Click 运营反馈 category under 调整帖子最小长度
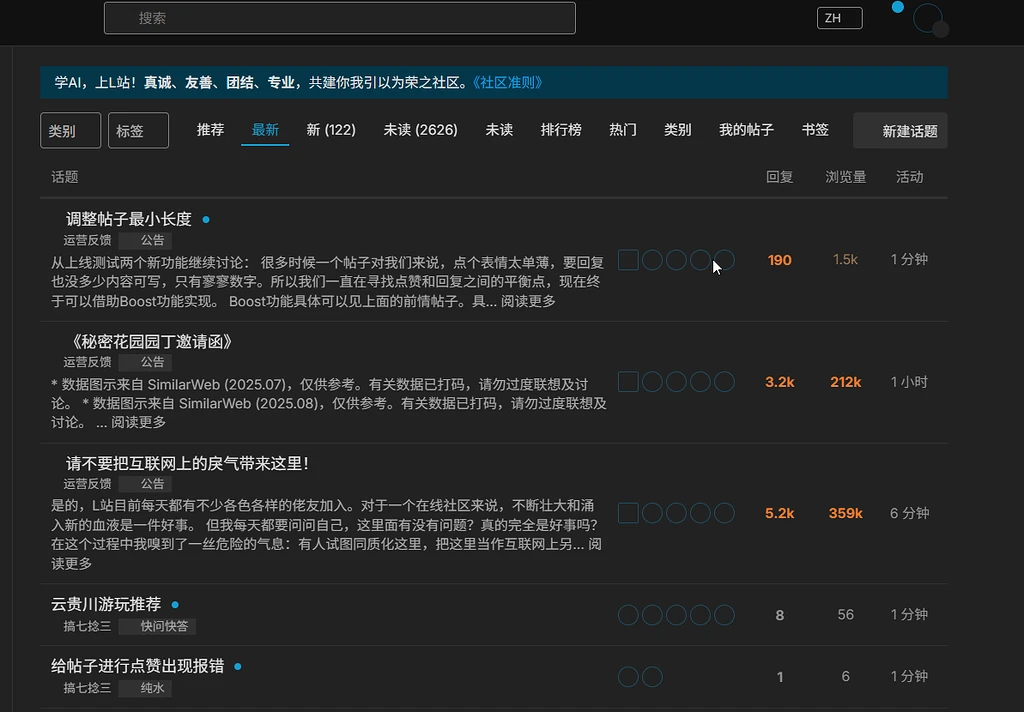Image resolution: width=1024 pixels, height=712 pixels. coord(88,240)
